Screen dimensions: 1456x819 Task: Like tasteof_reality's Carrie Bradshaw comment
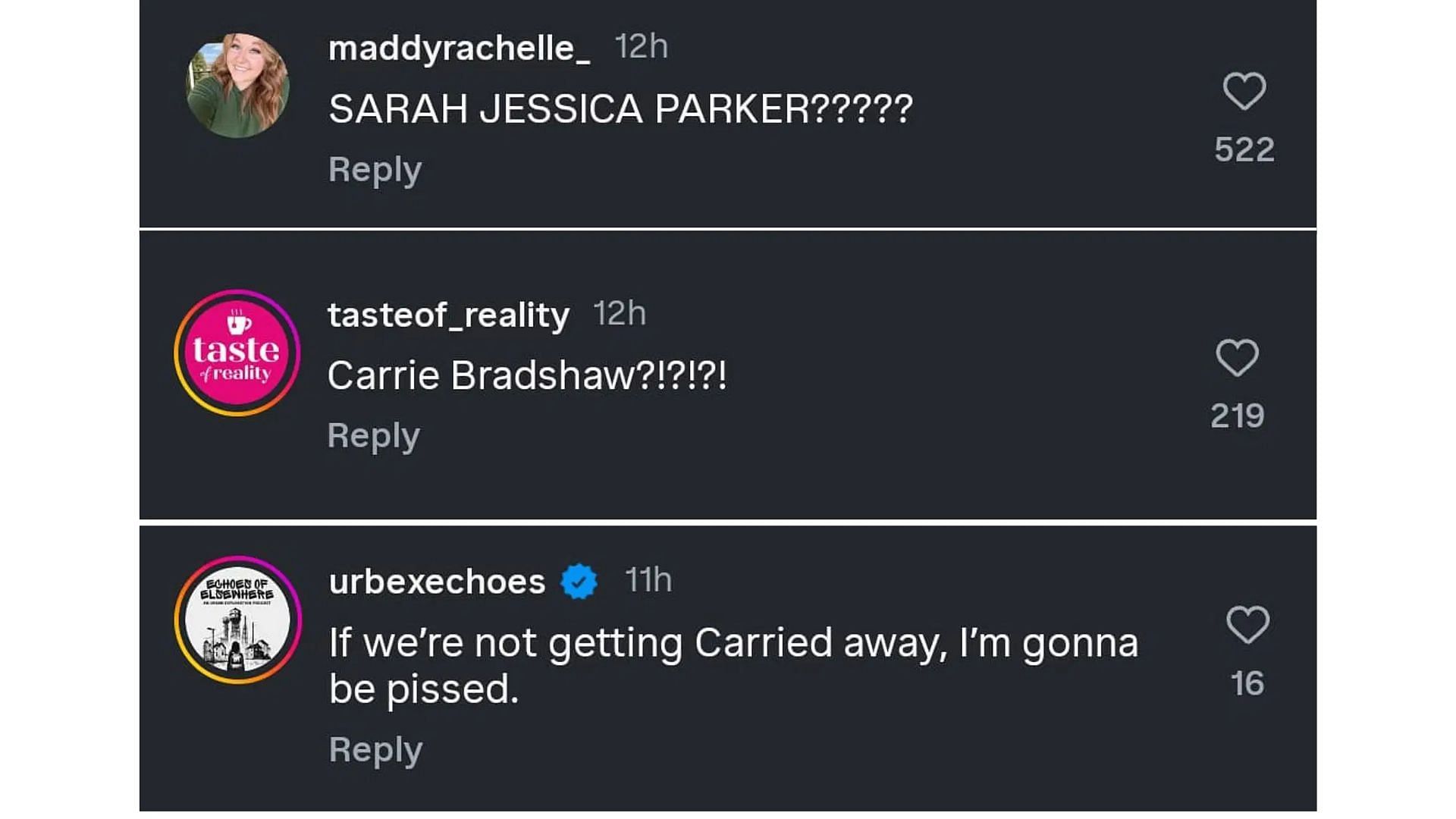(1238, 357)
